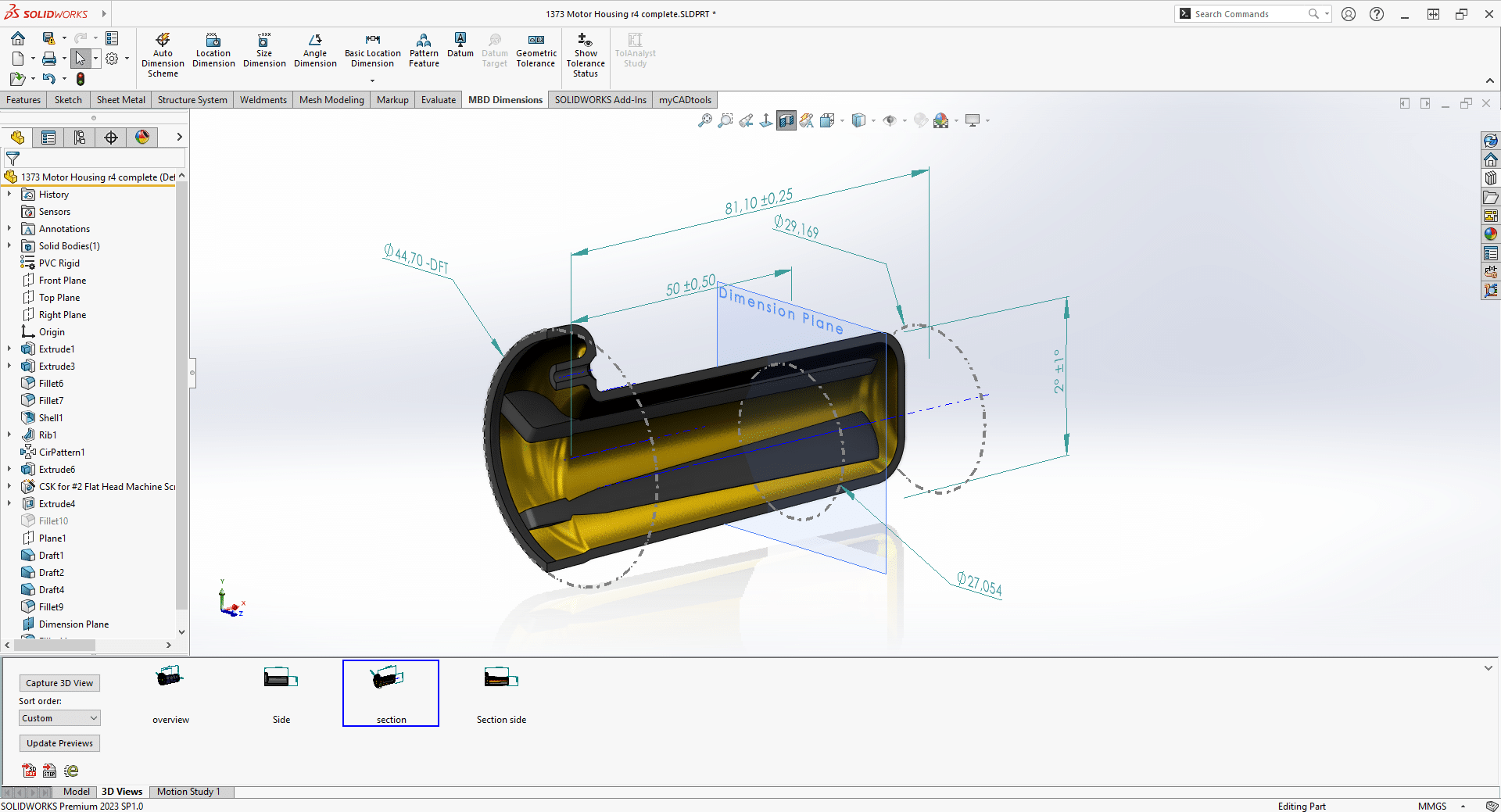Open the Sort order Custom dropdown
The width and height of the screenshot is (1501, 812).
pyautogui.click(x=59, y=718)
